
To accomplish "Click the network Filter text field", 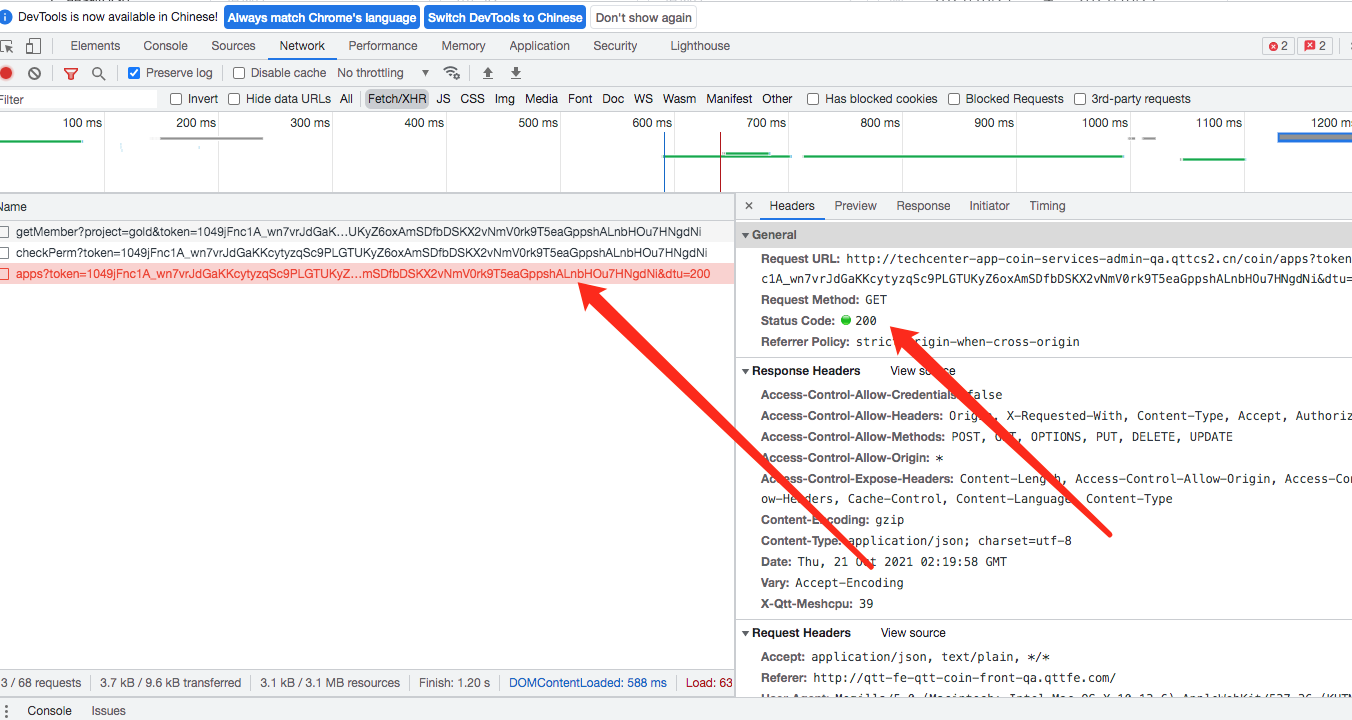I will point(78,99).
